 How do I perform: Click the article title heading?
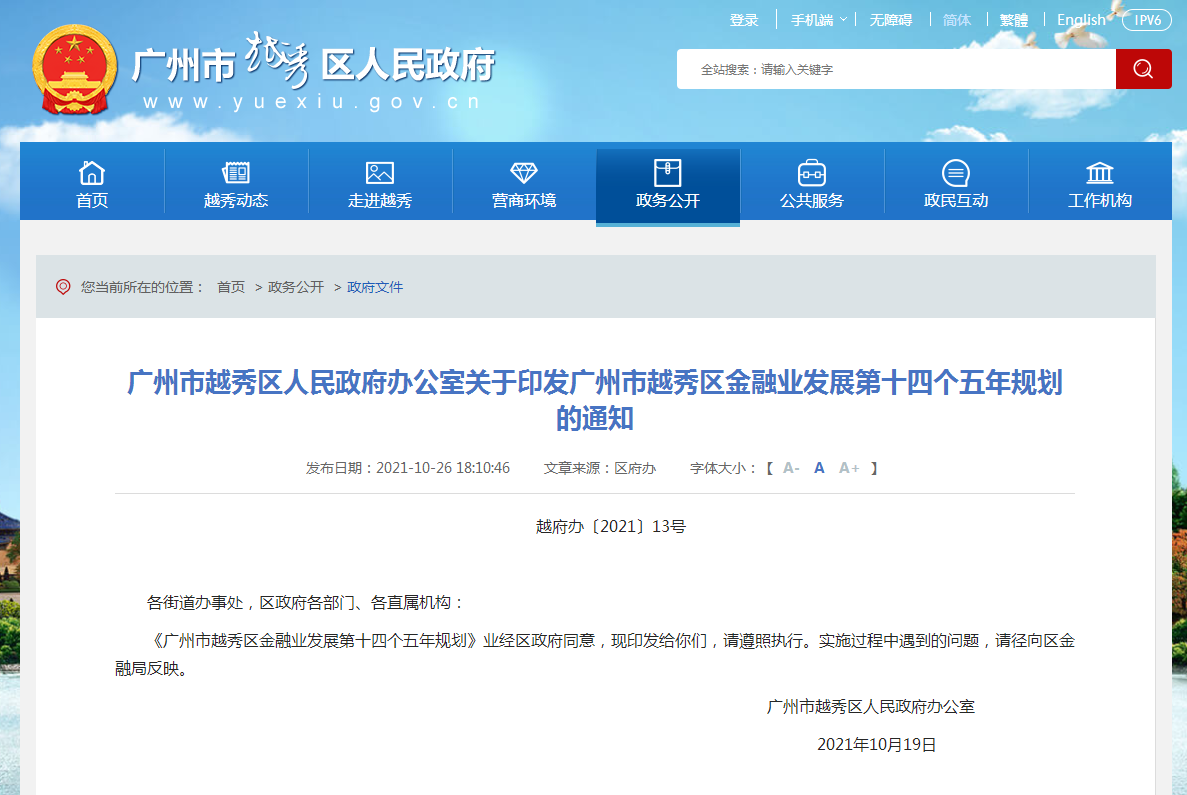click(595, 400)
